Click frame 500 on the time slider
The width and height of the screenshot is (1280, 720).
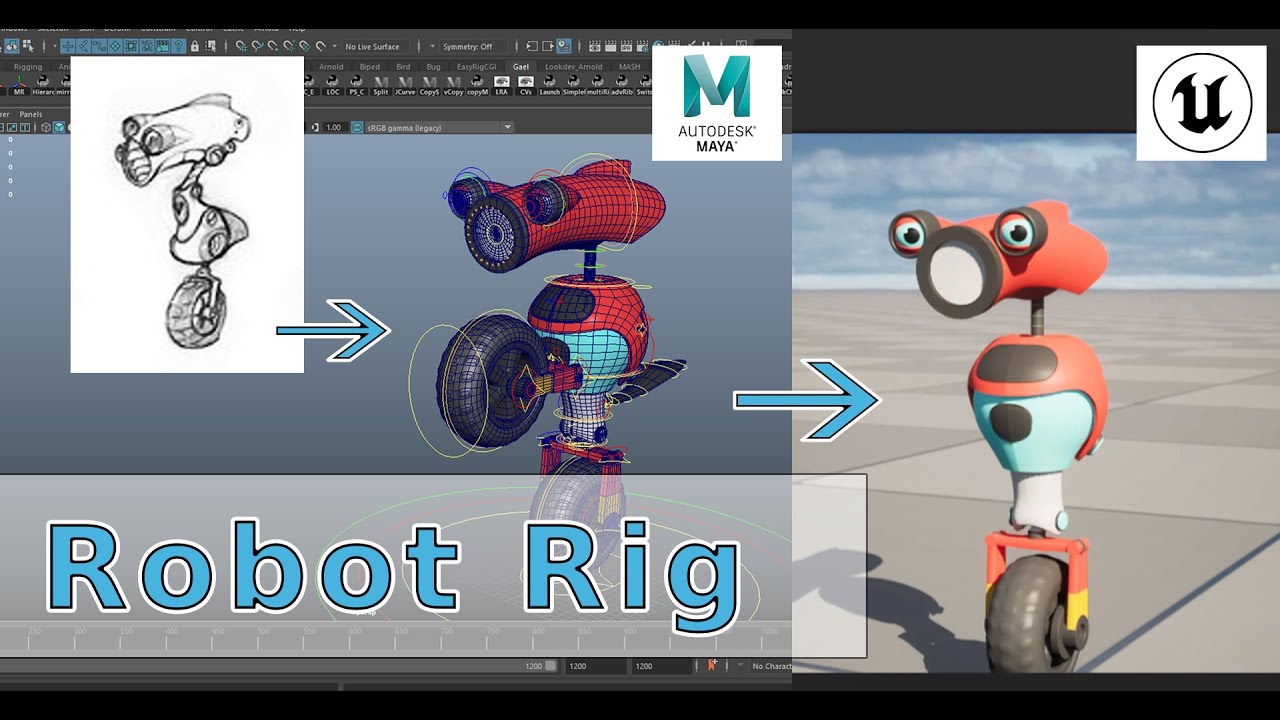pyautogui.click(x=262, y=637)
